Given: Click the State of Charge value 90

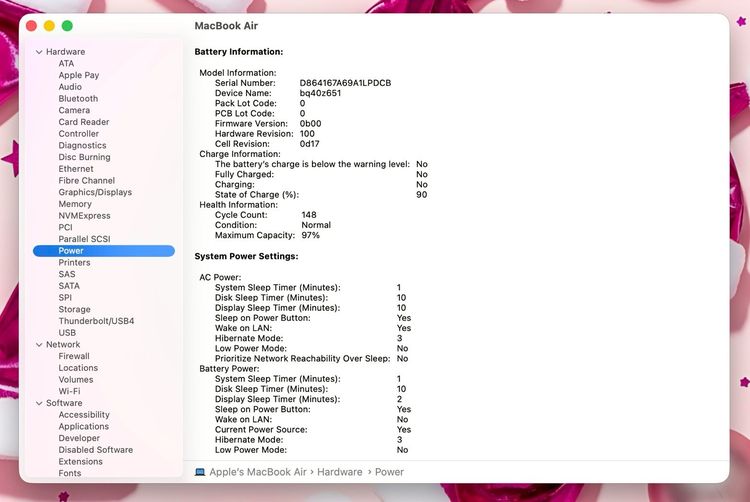Looking at the screenshot, I should pos(421,195).
